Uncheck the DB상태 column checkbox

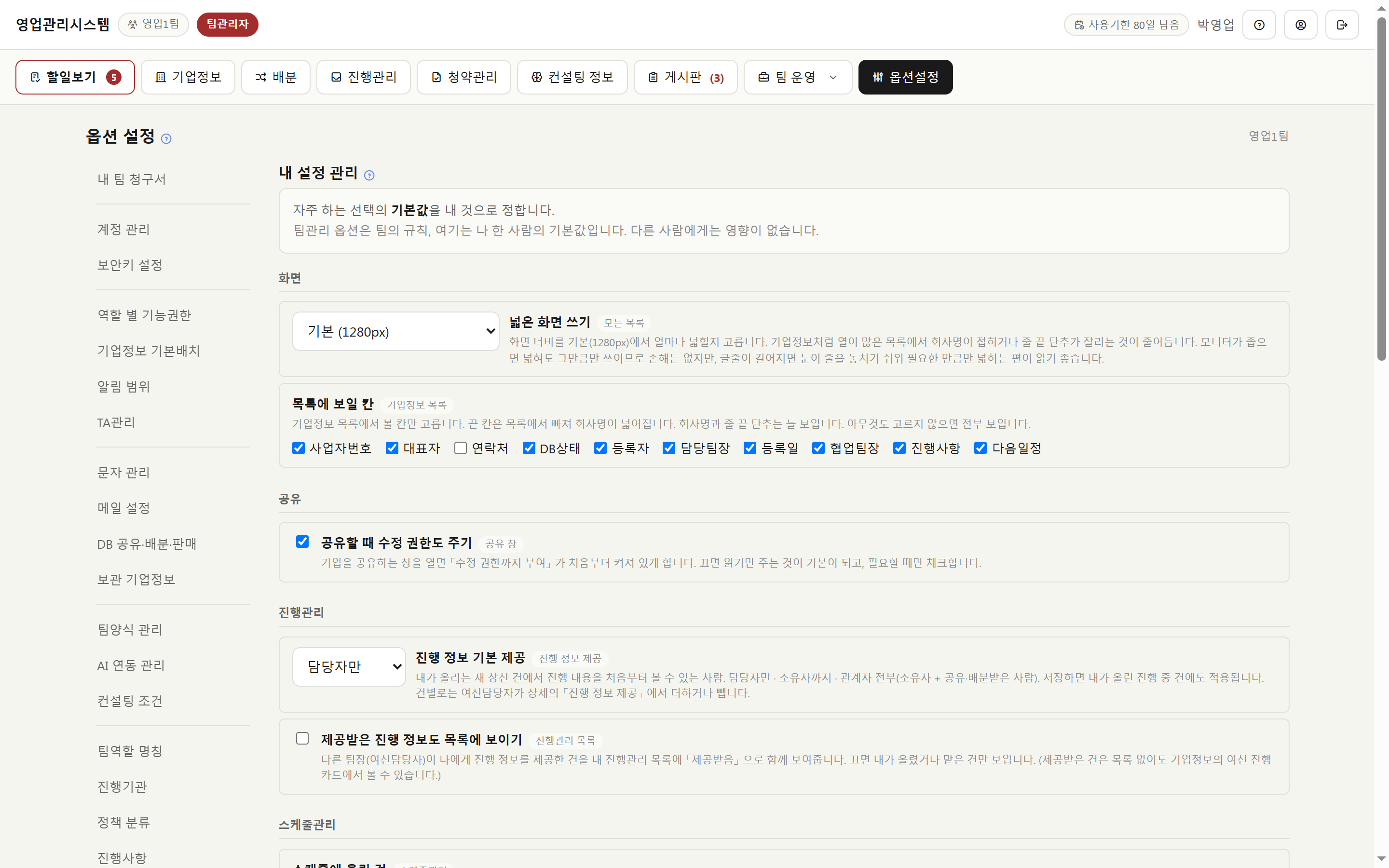coord(529,448)
